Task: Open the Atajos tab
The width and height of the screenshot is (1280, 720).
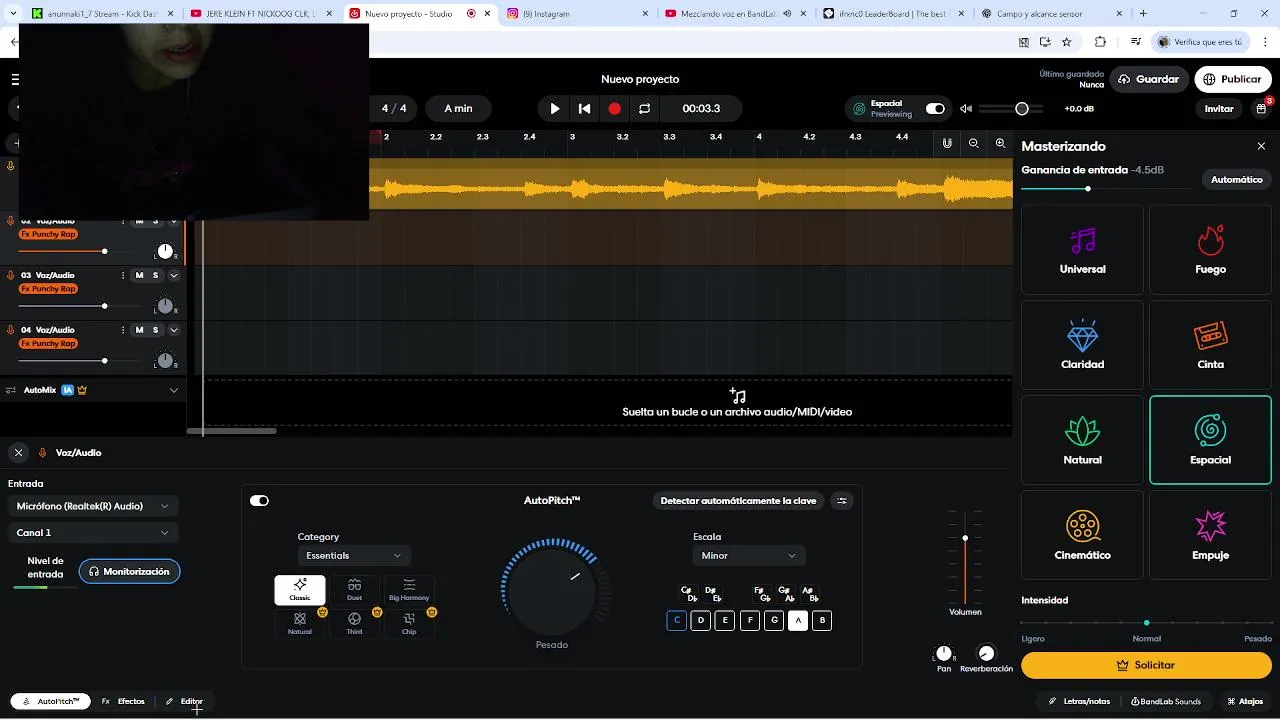Action: (1246, 702)
